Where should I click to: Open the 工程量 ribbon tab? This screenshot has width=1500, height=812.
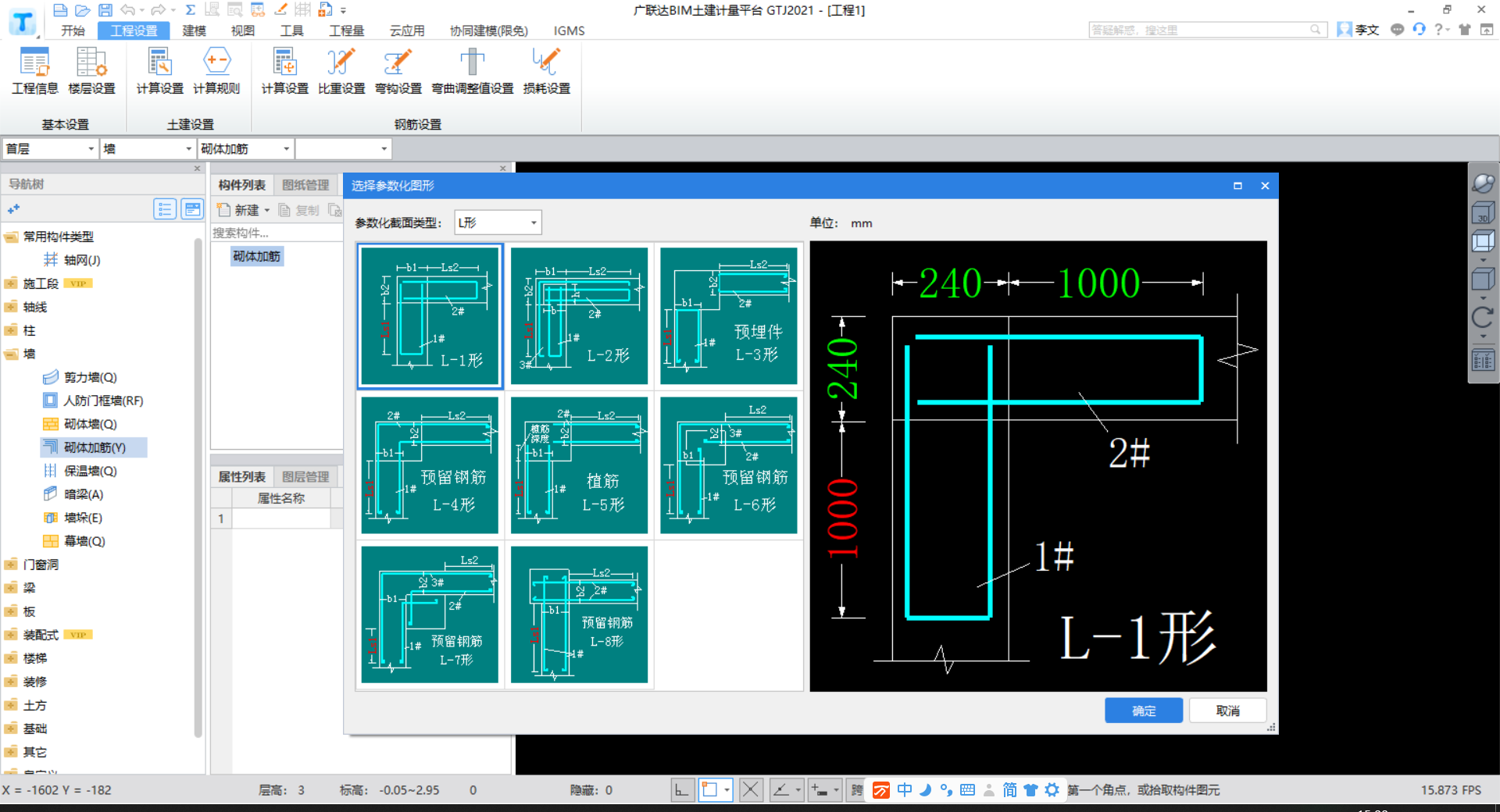click(347, 30)
